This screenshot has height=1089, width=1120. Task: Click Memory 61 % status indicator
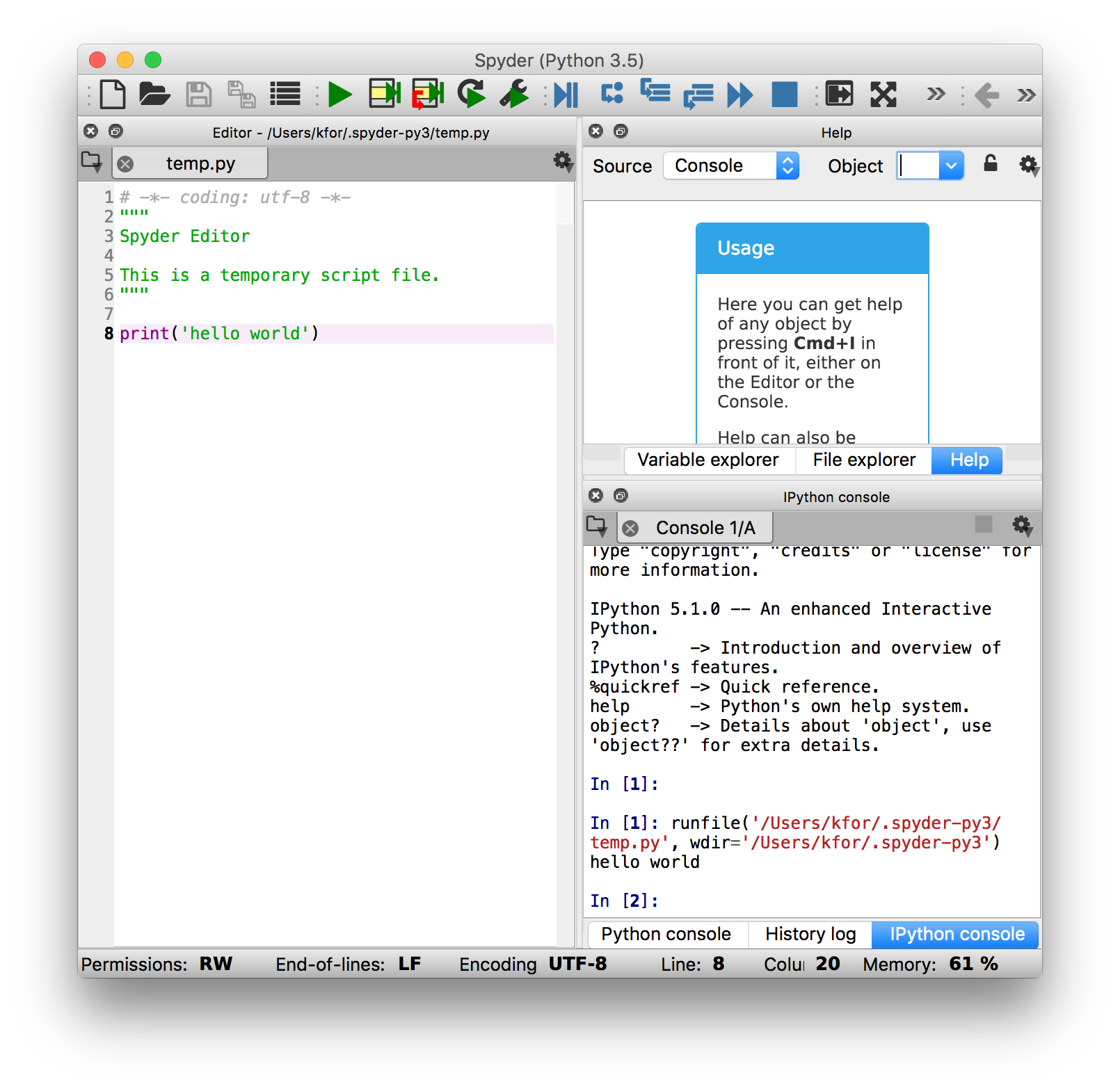coord(931,964)
